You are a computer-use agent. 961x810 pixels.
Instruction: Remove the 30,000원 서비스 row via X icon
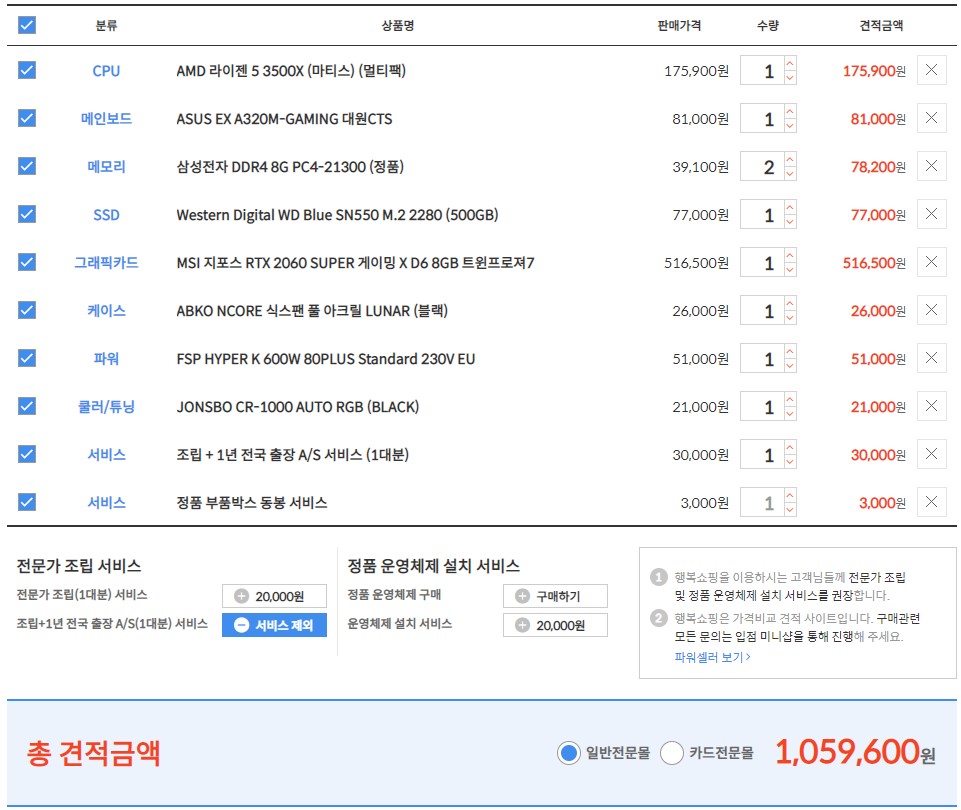(931, 454)
